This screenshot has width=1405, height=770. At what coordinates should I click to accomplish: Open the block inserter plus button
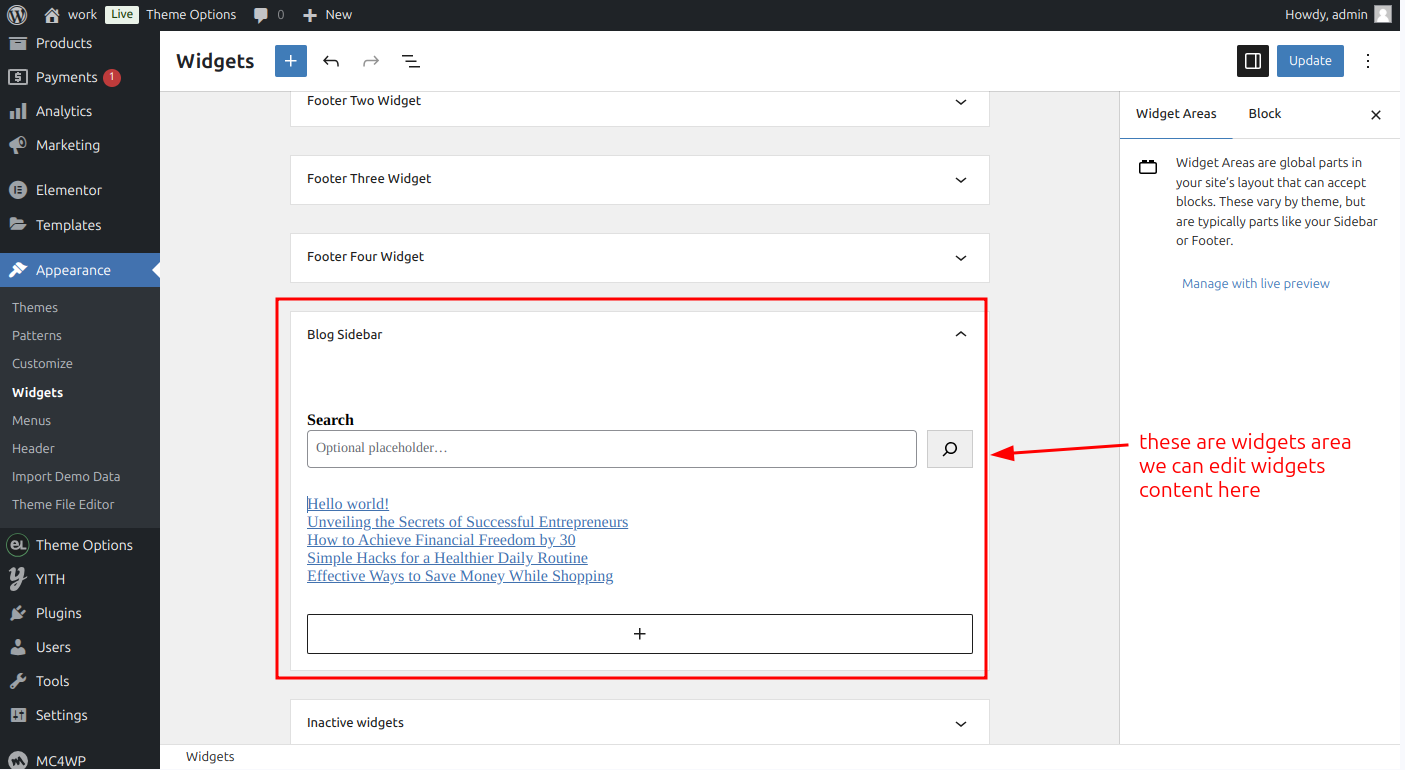click(291, 61)
